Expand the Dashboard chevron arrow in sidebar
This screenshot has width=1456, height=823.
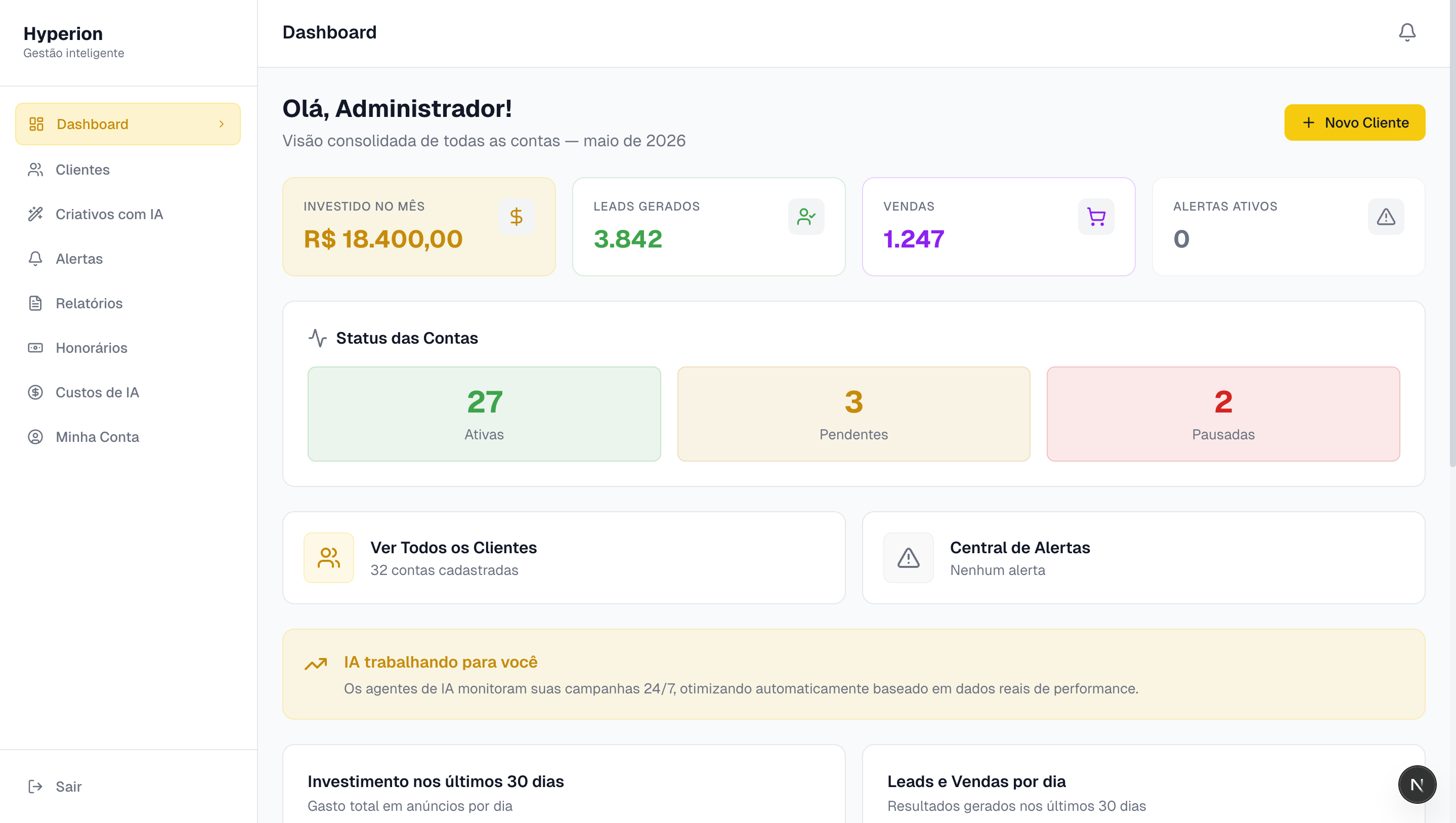[222, 124]
